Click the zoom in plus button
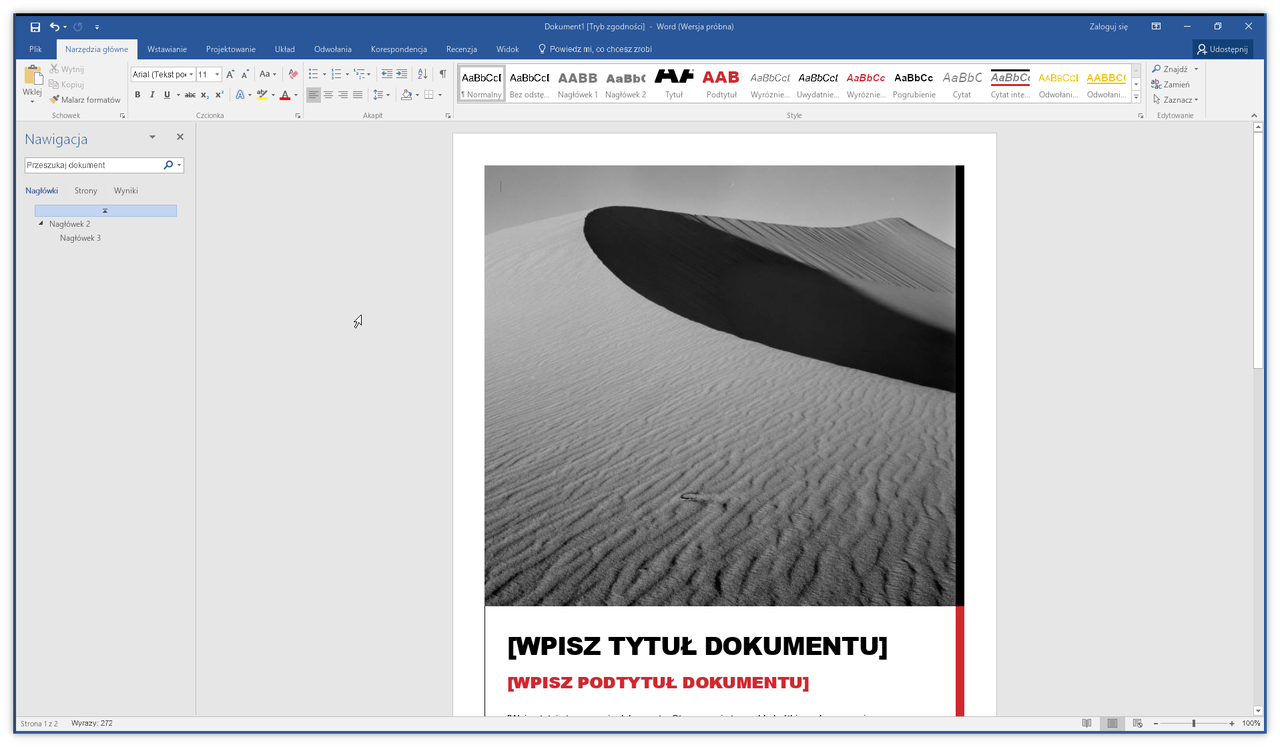Image resolution: width=1280 pixels, height=747 pixels. (x=1233, y=723)
